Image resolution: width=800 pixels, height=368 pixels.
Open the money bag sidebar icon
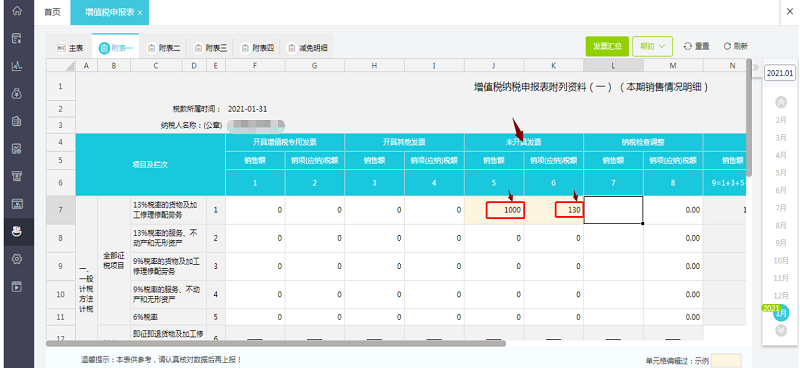[x=17, y=93]
